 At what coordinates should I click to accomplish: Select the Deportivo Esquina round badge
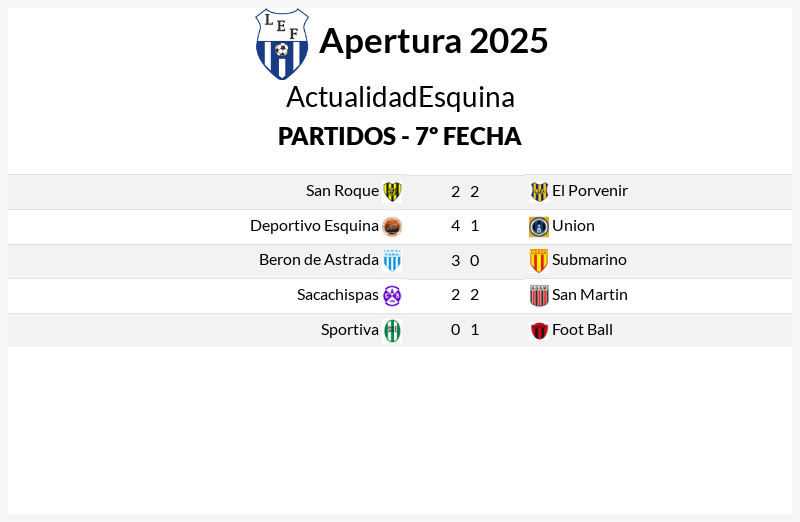[392, 227]
